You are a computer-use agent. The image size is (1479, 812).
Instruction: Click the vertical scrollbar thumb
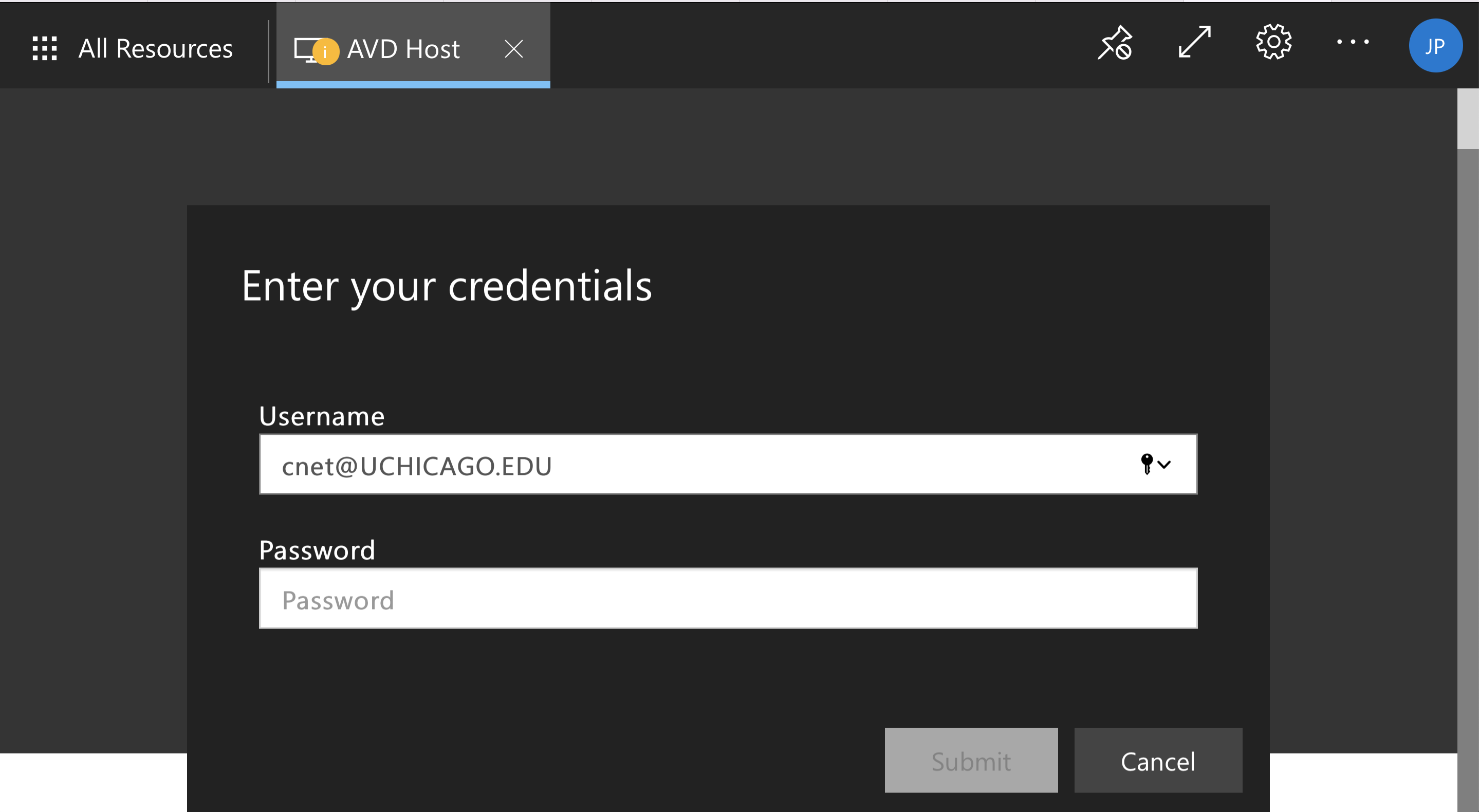click(x=1468, y=119)
